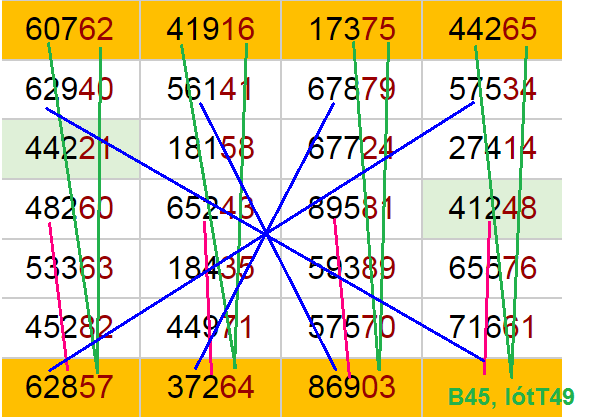This screenshot has height=417, width=594.
Task: Click the bottom cell showing 86903
Action: 352,387
